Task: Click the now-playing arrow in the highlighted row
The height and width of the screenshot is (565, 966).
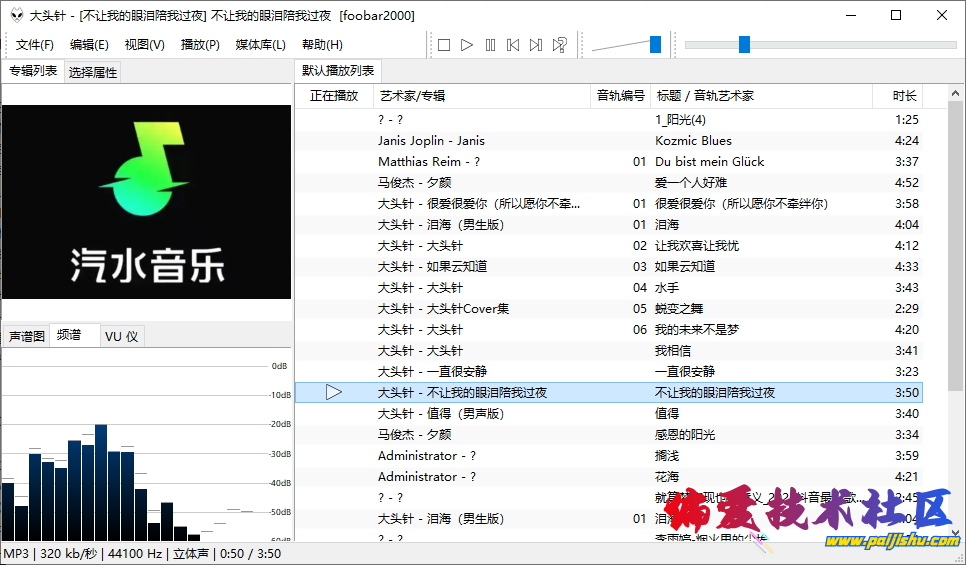Action: point(333,392)
